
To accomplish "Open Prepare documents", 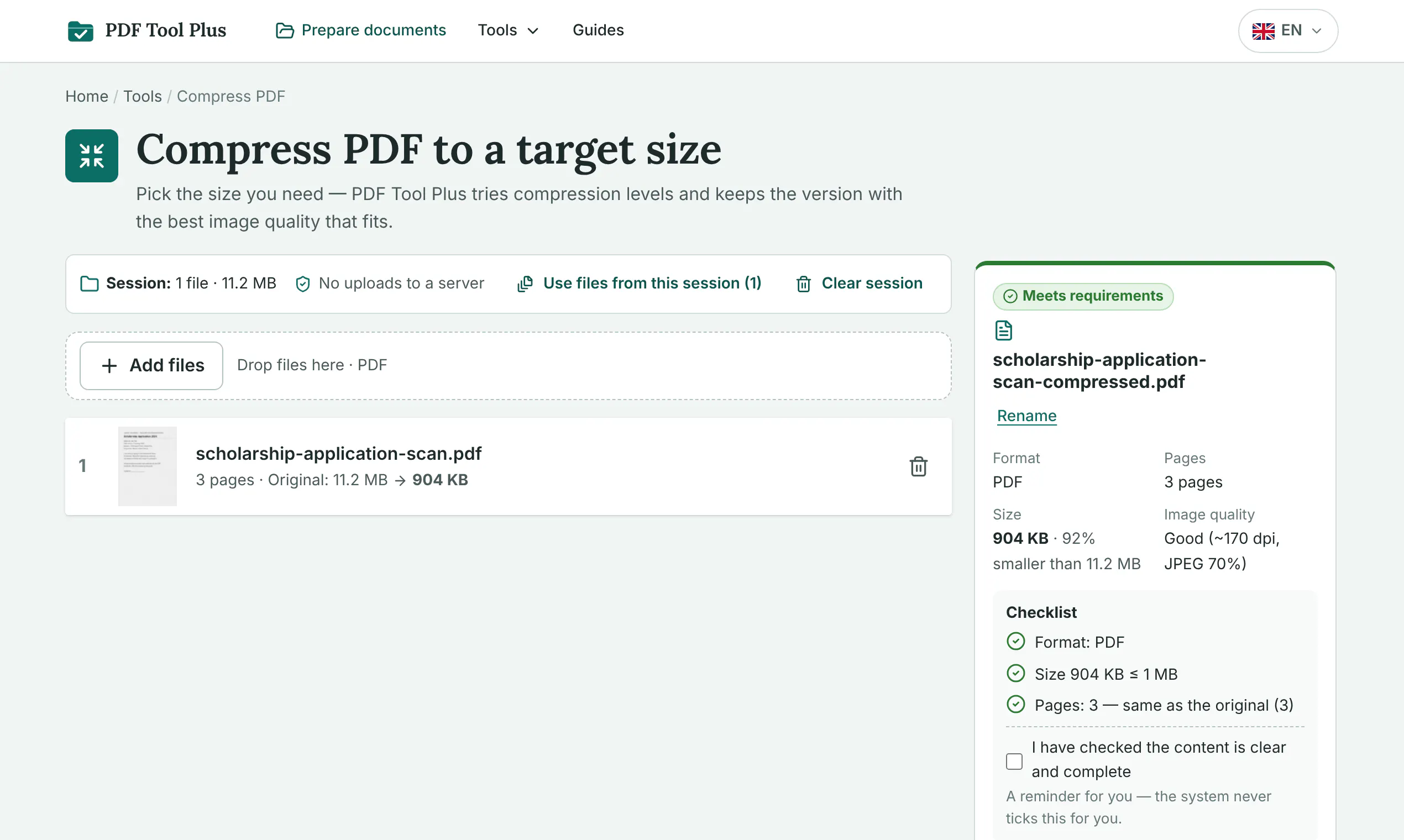I will pyautogui.click(x=360, y=30).
